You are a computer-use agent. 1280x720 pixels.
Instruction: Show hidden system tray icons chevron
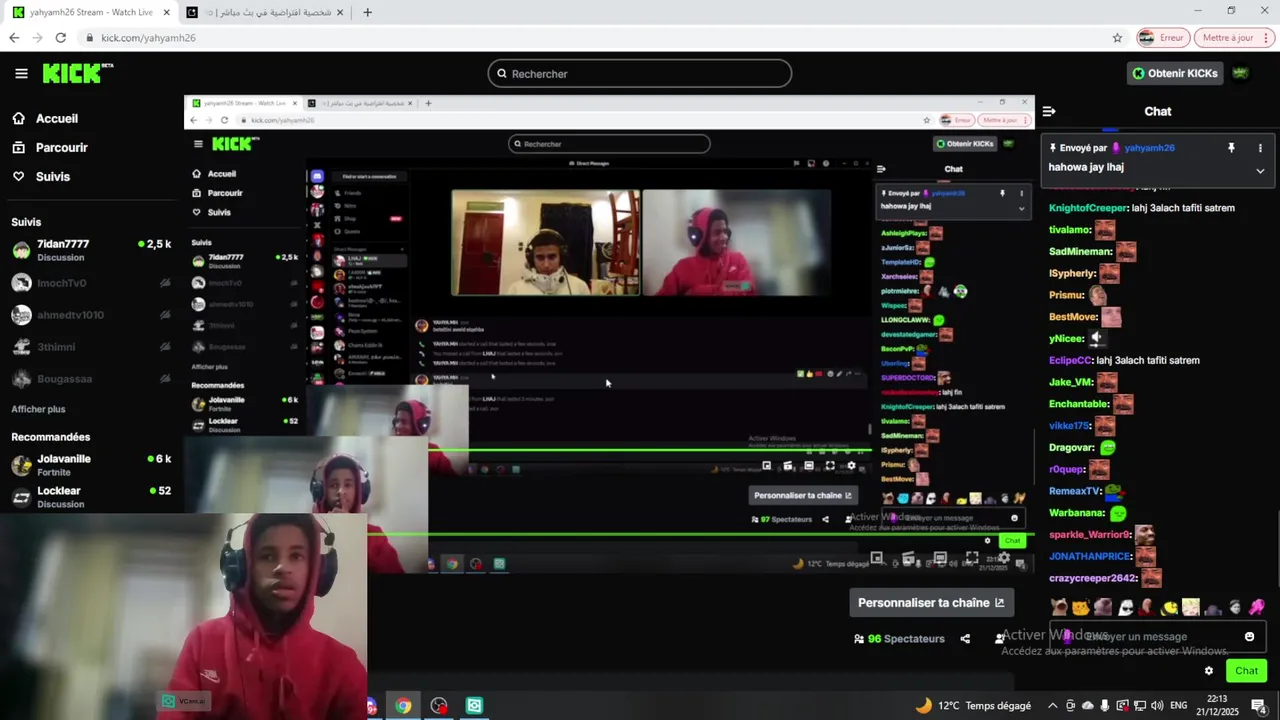[1052, 706]
